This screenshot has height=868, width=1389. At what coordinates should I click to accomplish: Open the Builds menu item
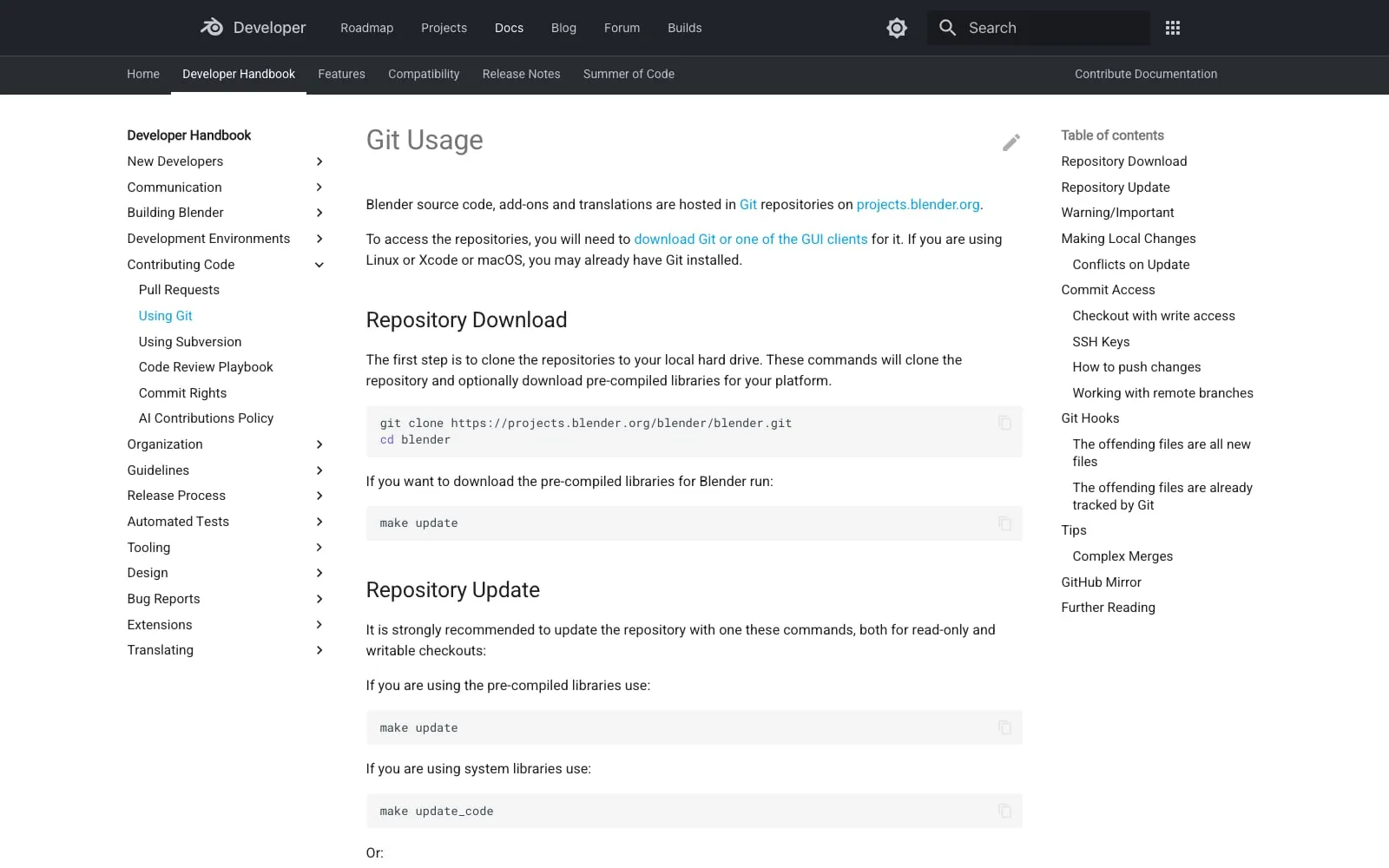click(x=684, y=28)
